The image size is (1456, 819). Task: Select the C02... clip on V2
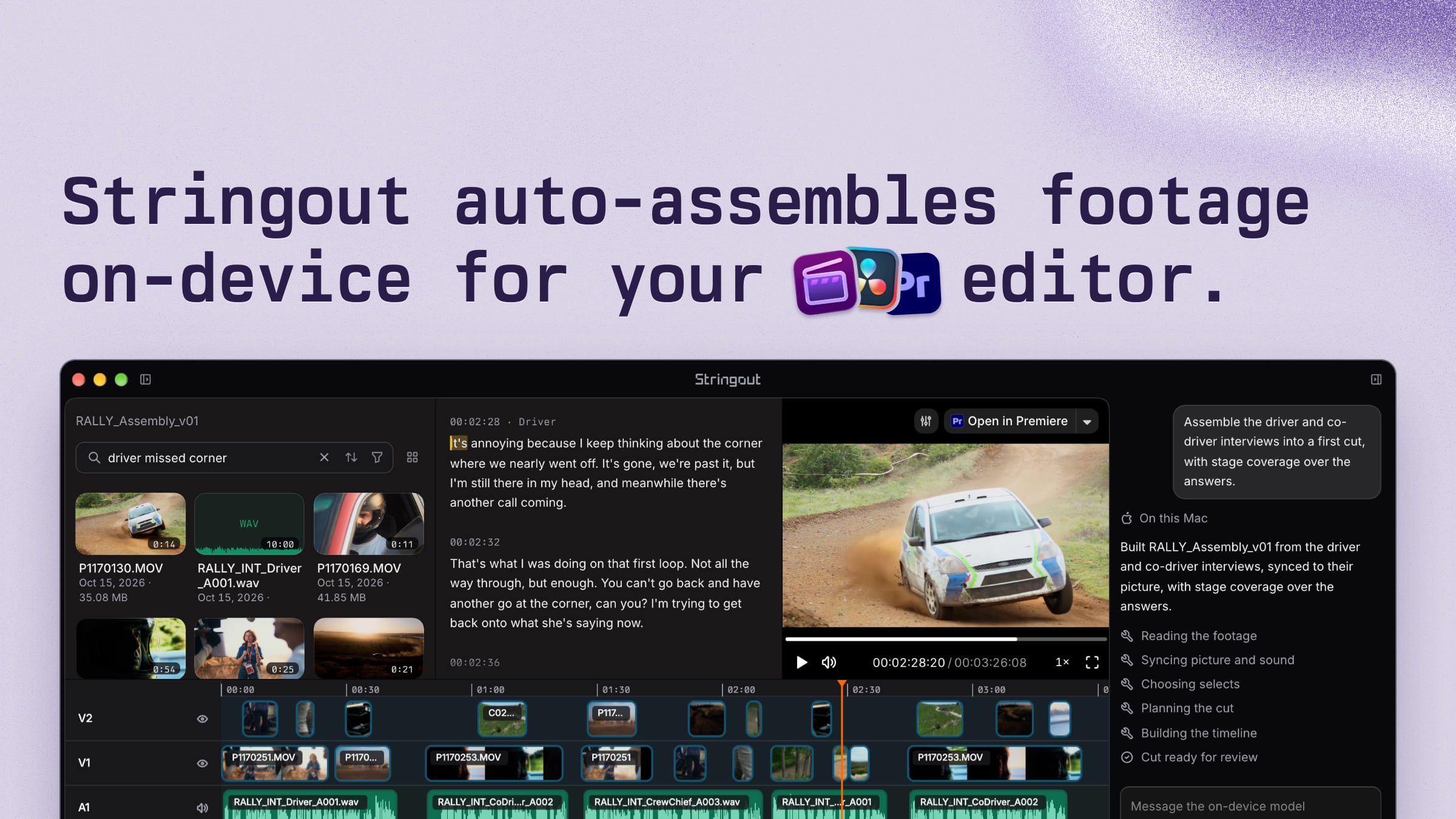tap(502, 719)
